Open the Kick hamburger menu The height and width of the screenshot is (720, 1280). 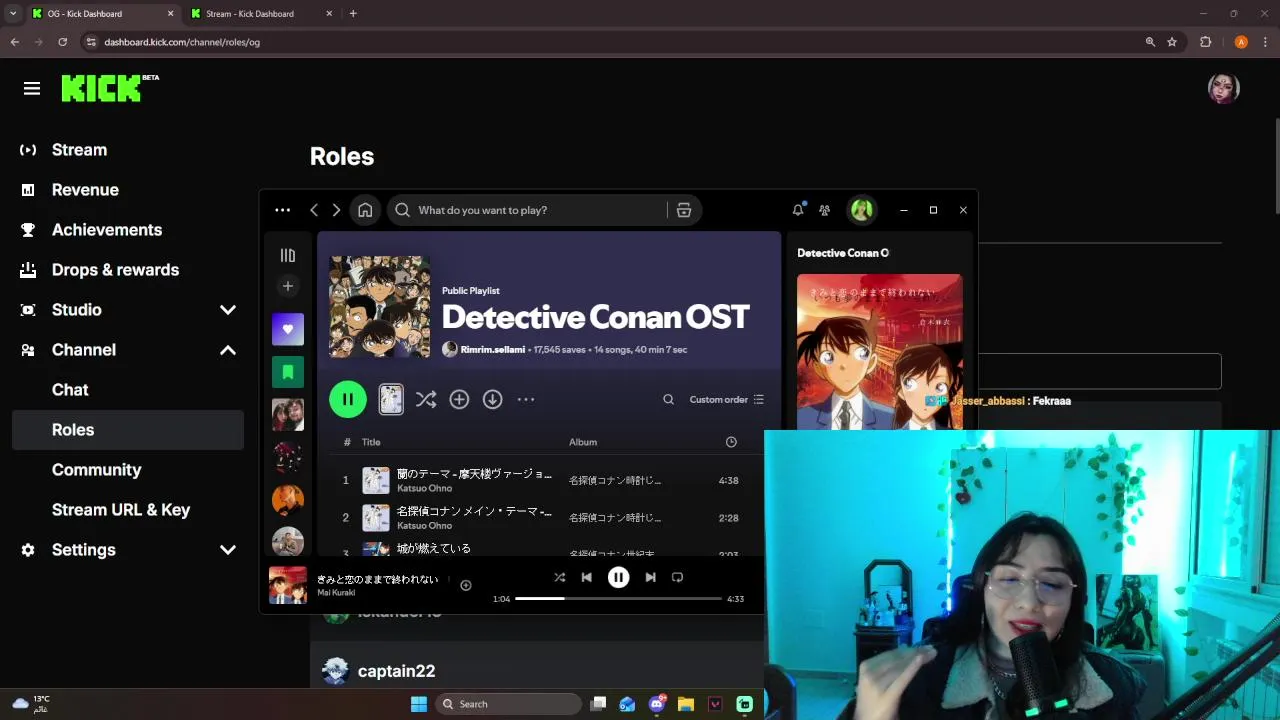point(32,89)
